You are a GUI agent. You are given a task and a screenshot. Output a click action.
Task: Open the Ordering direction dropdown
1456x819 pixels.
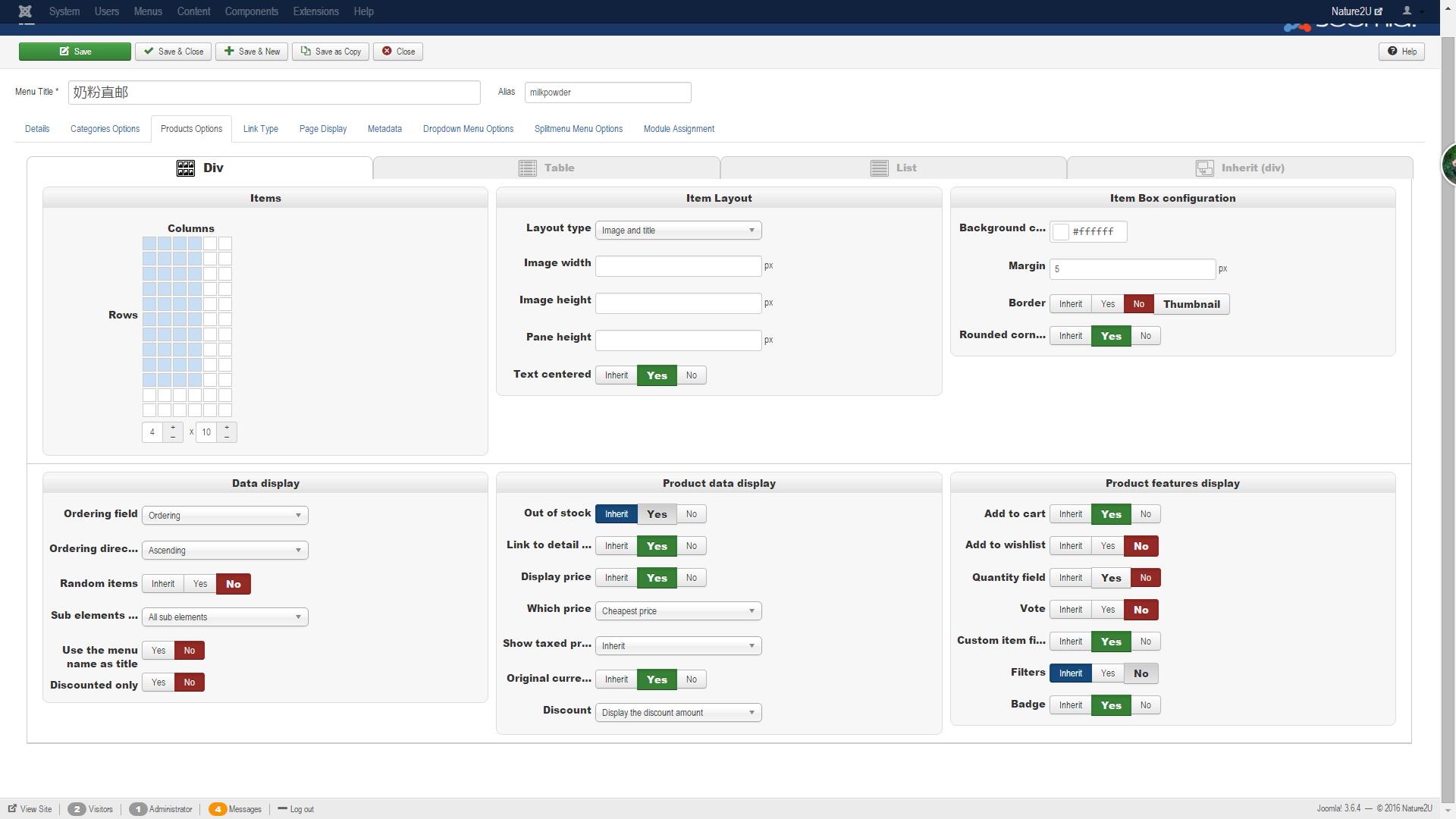[224, 551]
